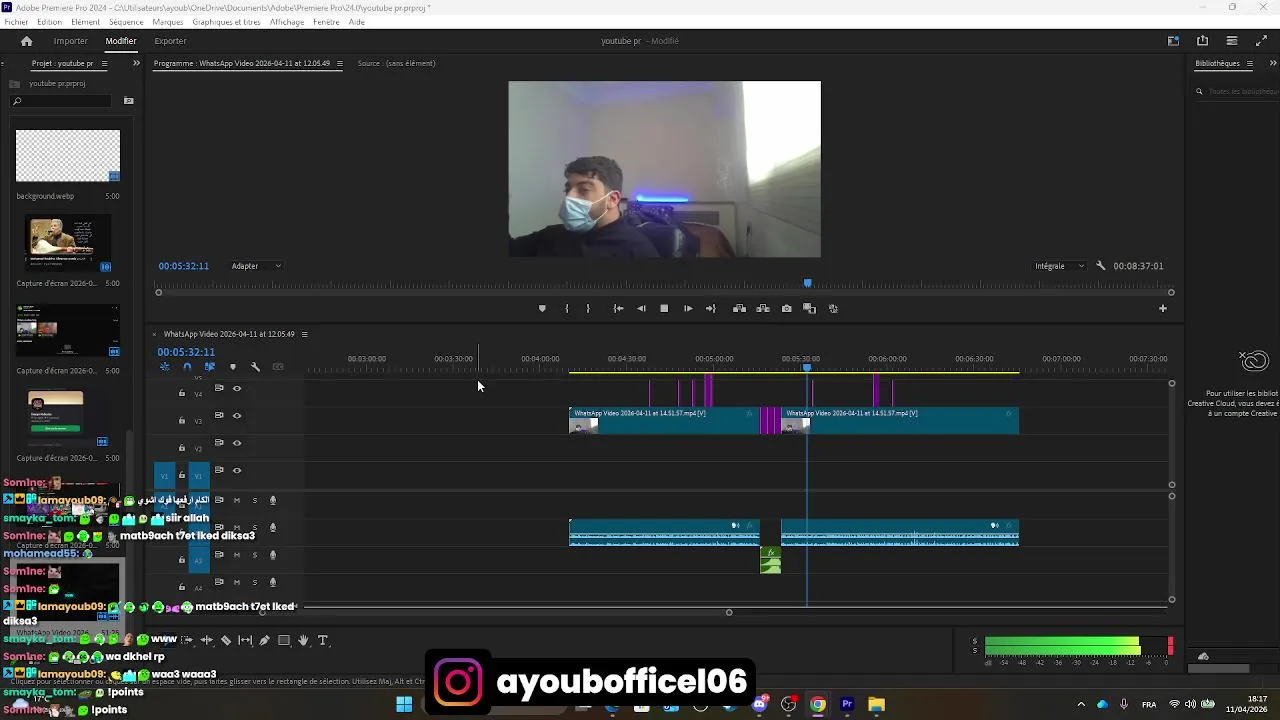Enable voice-over record on track A3

coord(272,555)
